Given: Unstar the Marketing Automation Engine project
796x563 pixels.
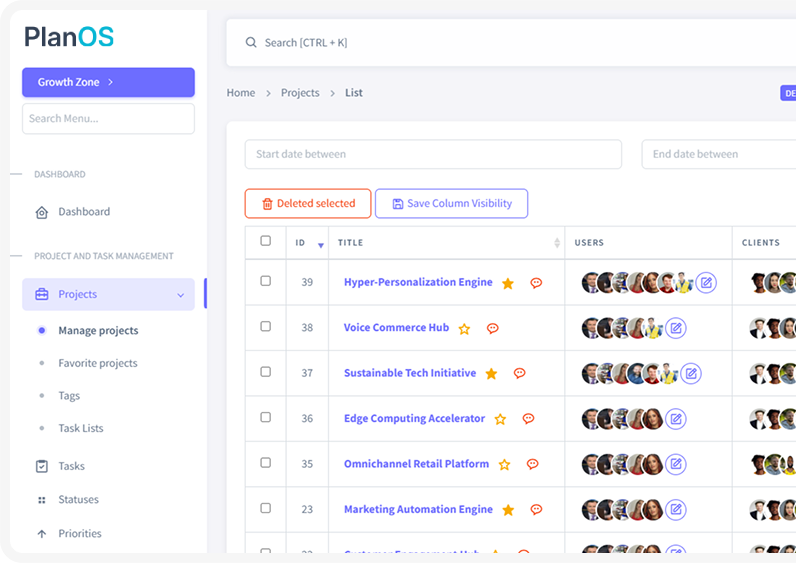Looking at the screenshot, I should (x=508, y=510).
